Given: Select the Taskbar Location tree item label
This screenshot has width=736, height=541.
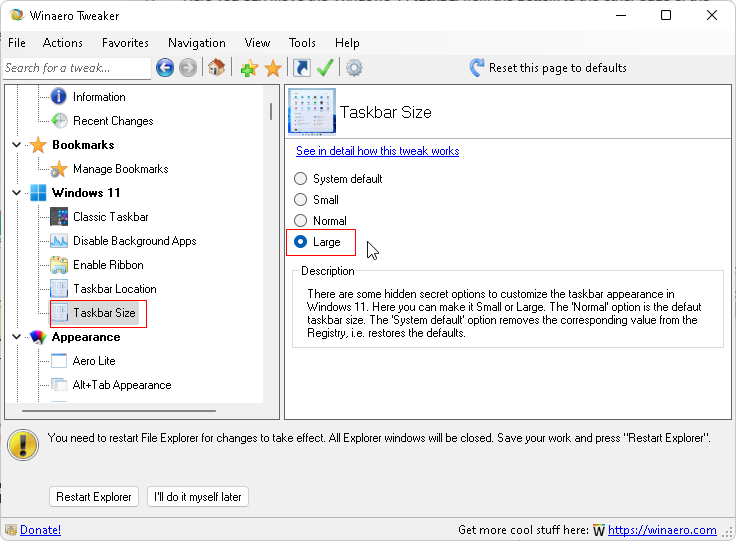Looking at the screenshot, I should 115,289.
